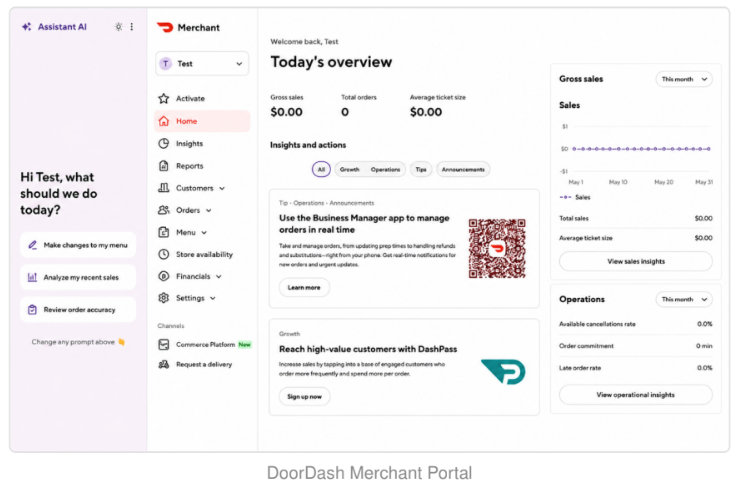Click Analyze my recent sales prompt
The image size is (738, 490).
tap(78, 277)
